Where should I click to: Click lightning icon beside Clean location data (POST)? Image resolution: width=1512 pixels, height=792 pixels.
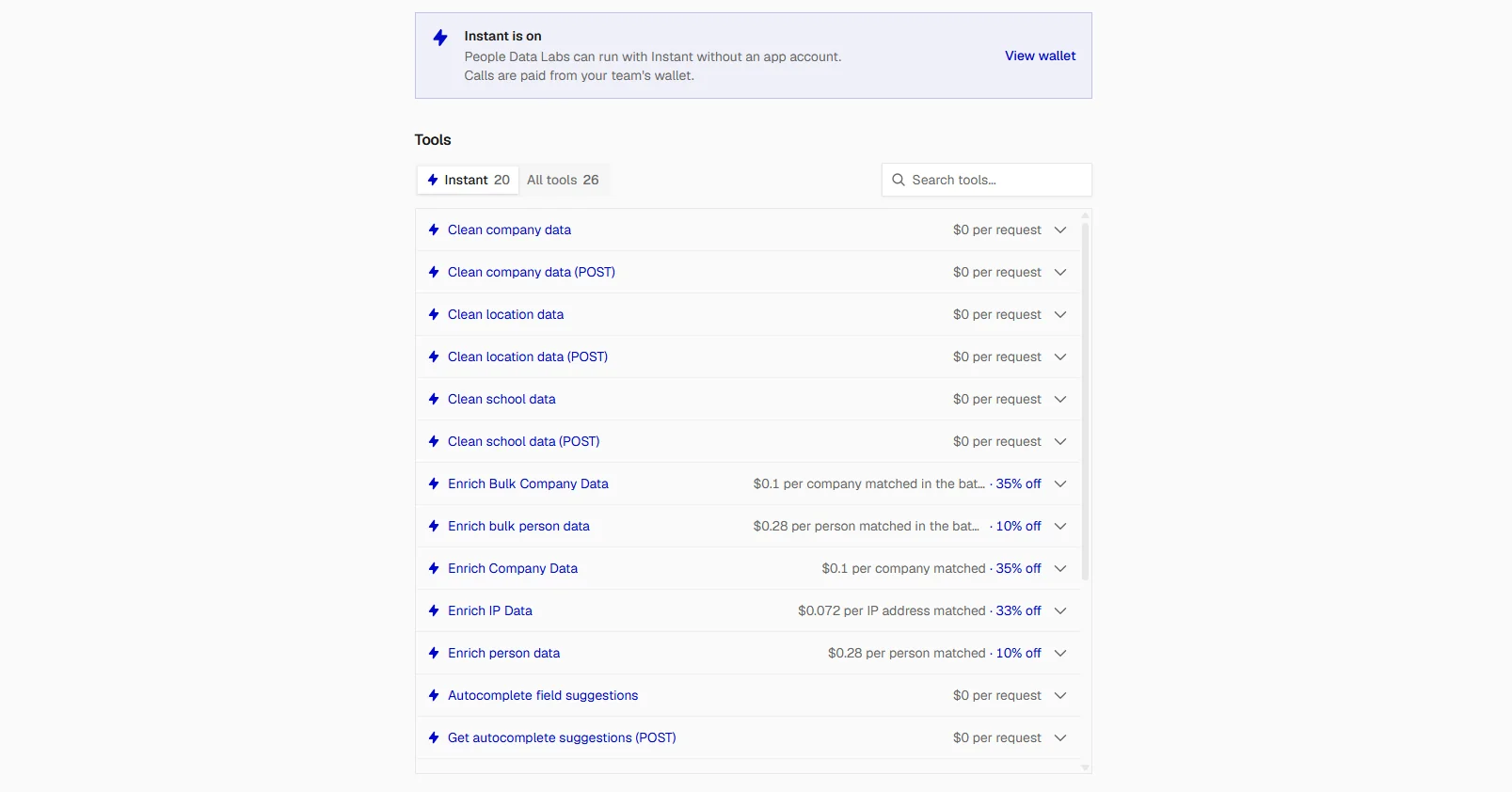434,356
